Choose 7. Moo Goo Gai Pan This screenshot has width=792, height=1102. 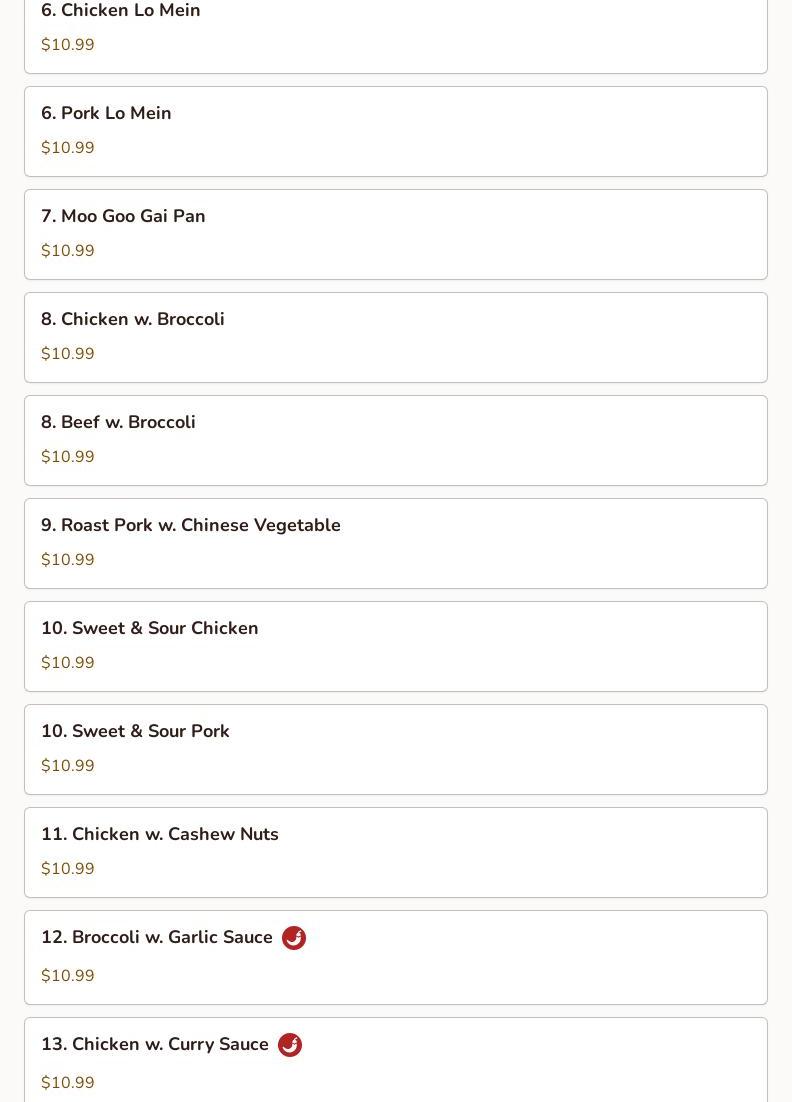point(396,235)
